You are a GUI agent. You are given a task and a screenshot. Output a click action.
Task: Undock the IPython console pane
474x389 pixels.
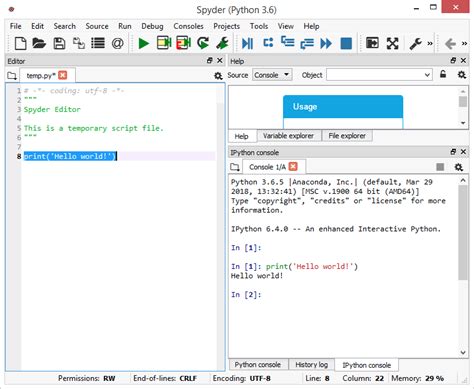pos(453,152)
